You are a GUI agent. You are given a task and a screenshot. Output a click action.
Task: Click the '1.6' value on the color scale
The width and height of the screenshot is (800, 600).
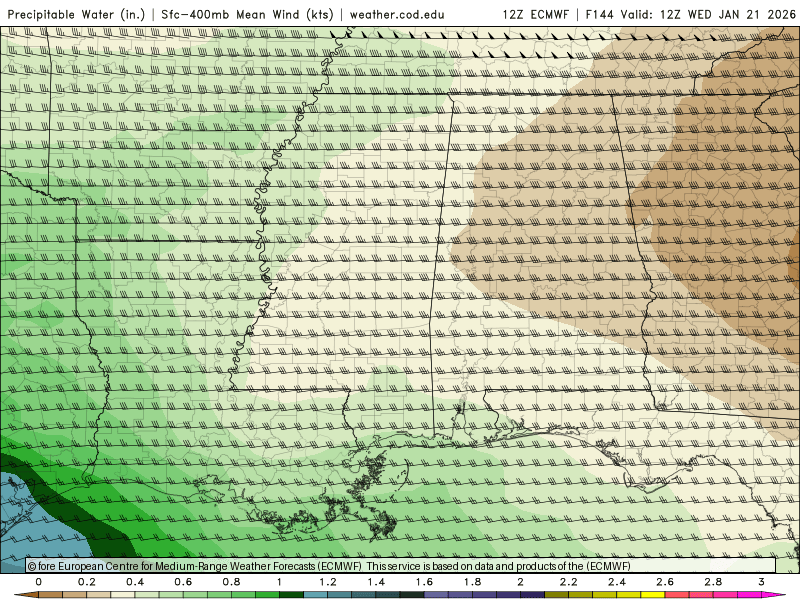[x=424, y=582]
